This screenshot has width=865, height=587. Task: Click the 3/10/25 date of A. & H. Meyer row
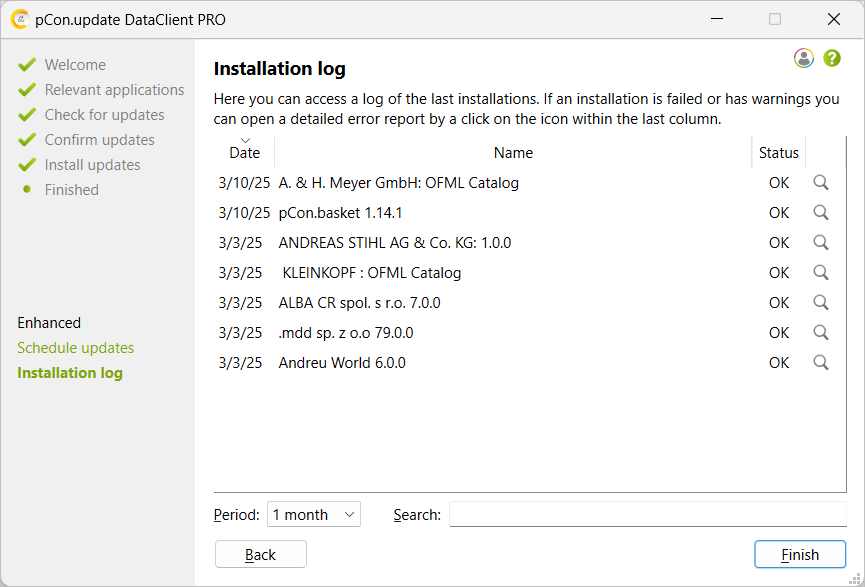[244, 183]
